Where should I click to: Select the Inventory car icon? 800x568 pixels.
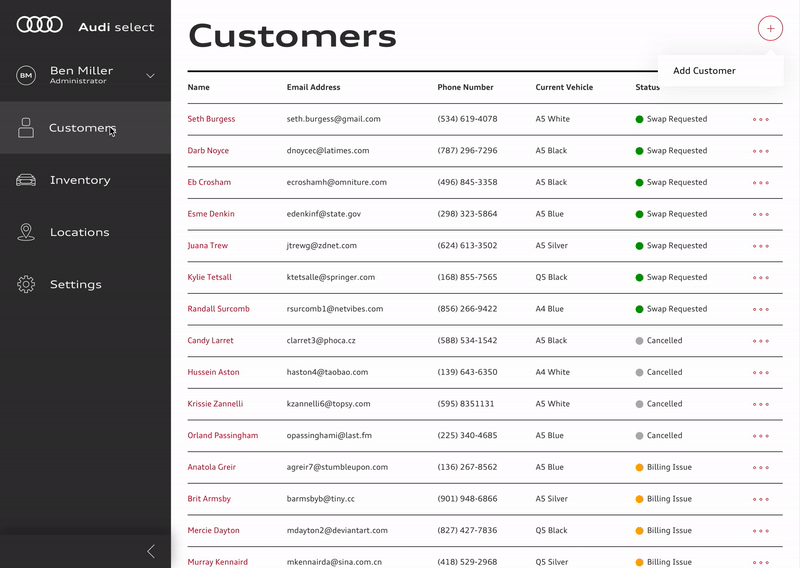(26, 180)
